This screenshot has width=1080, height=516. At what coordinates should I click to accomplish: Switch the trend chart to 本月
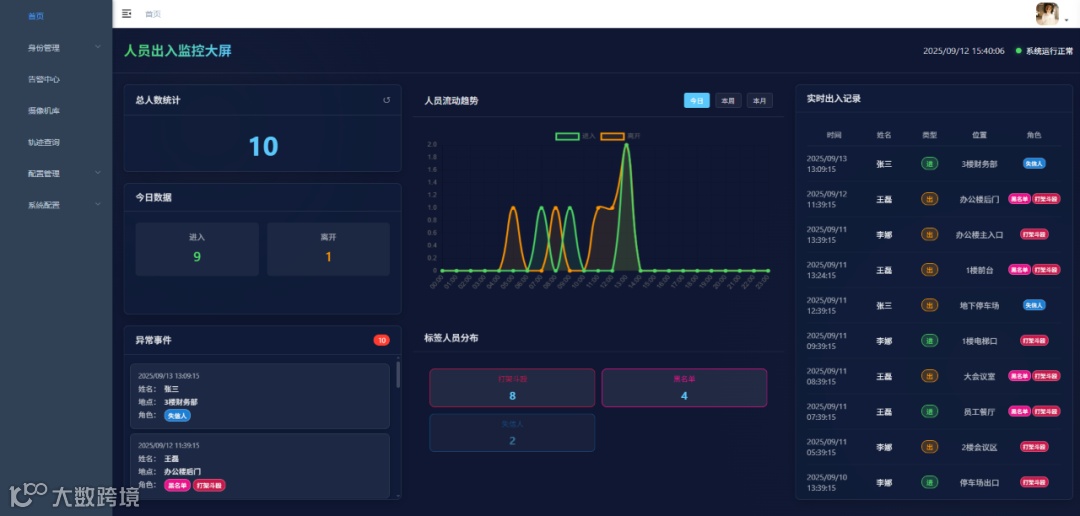click(x=760, y=101)
